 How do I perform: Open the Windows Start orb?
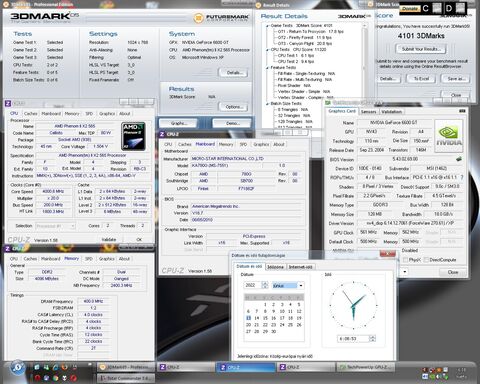tap(17, 367)
